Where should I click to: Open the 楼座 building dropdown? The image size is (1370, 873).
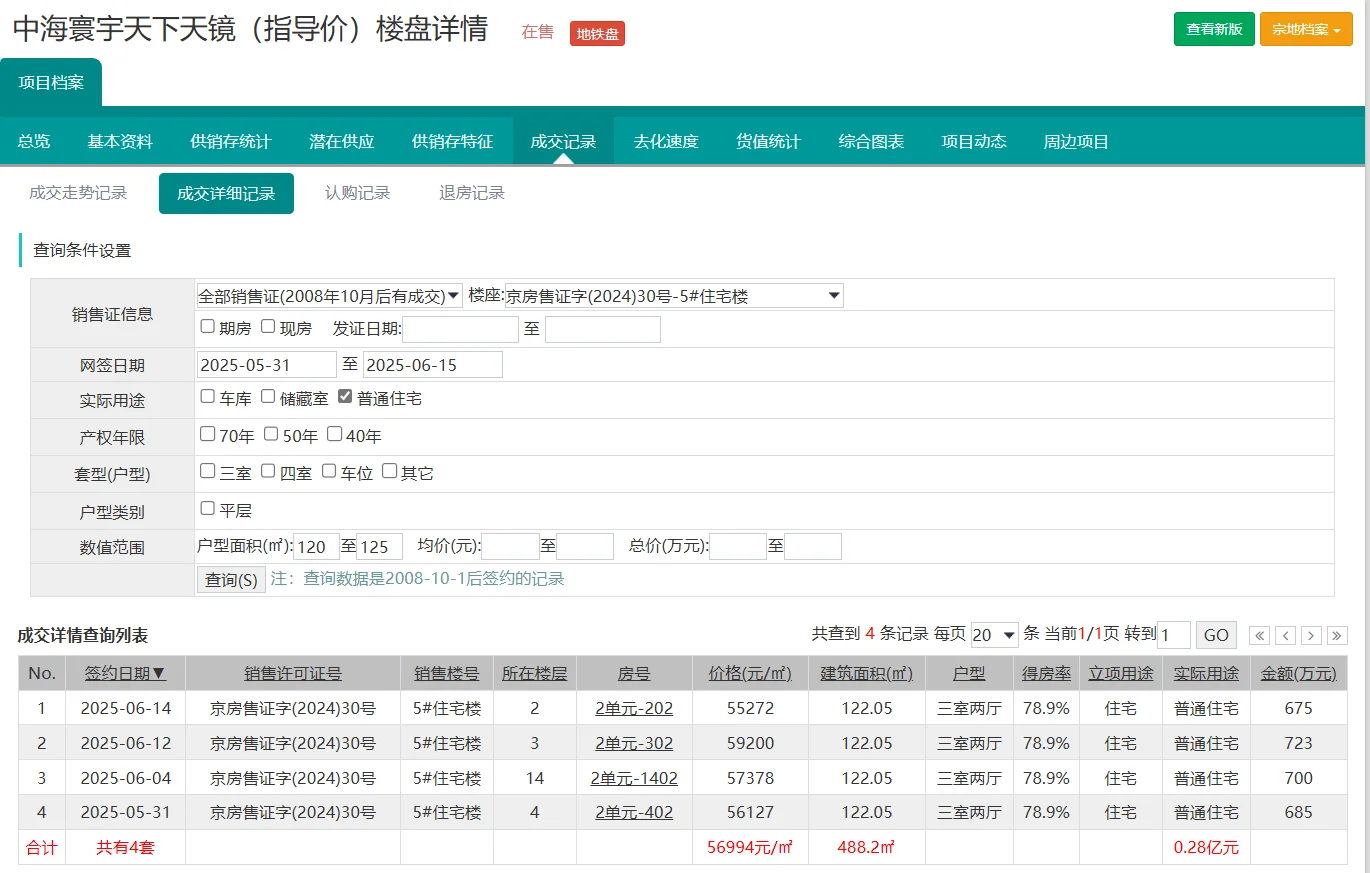tap(674, 296)
